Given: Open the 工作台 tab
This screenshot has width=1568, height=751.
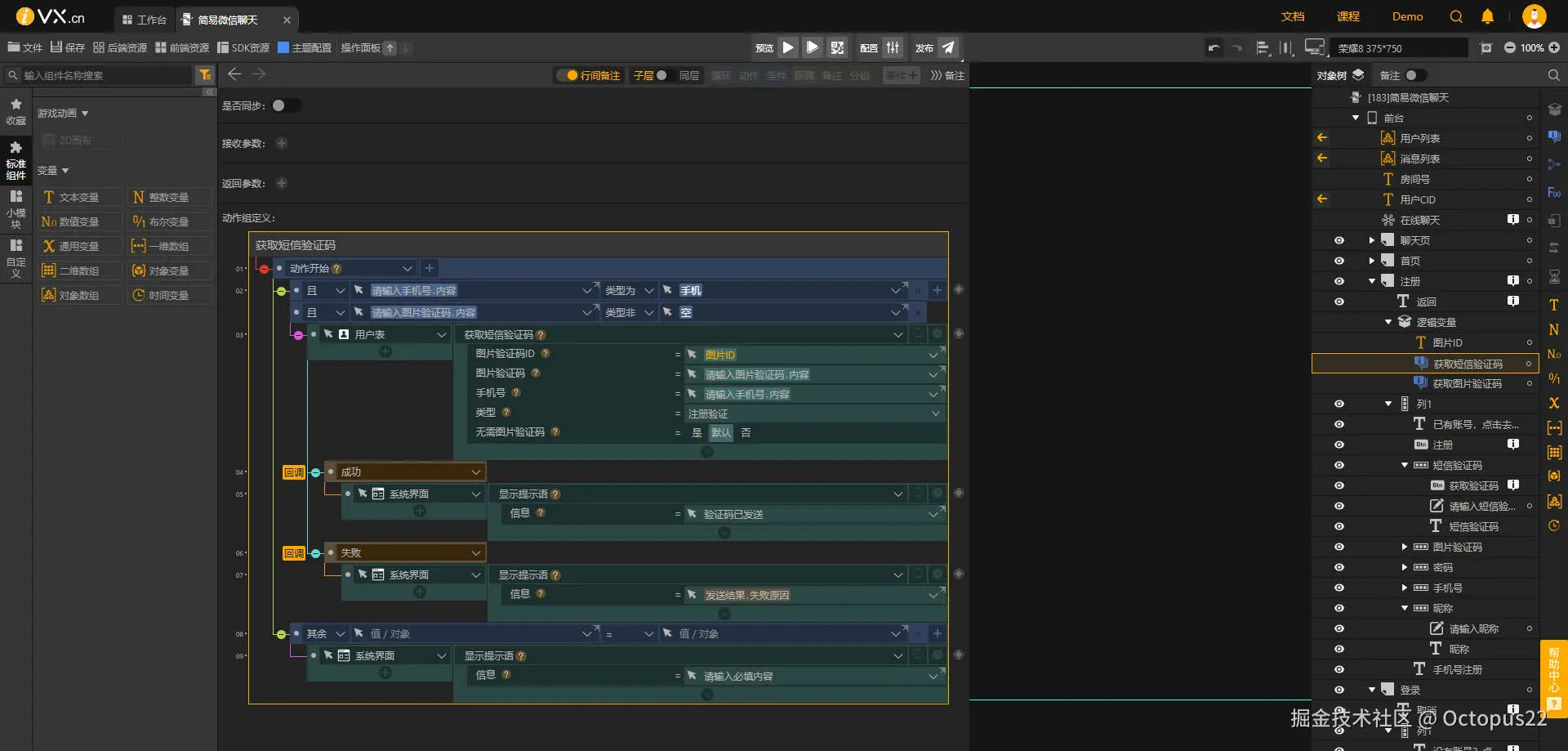Looking at the screenshot, I should [x=144, y=20].
